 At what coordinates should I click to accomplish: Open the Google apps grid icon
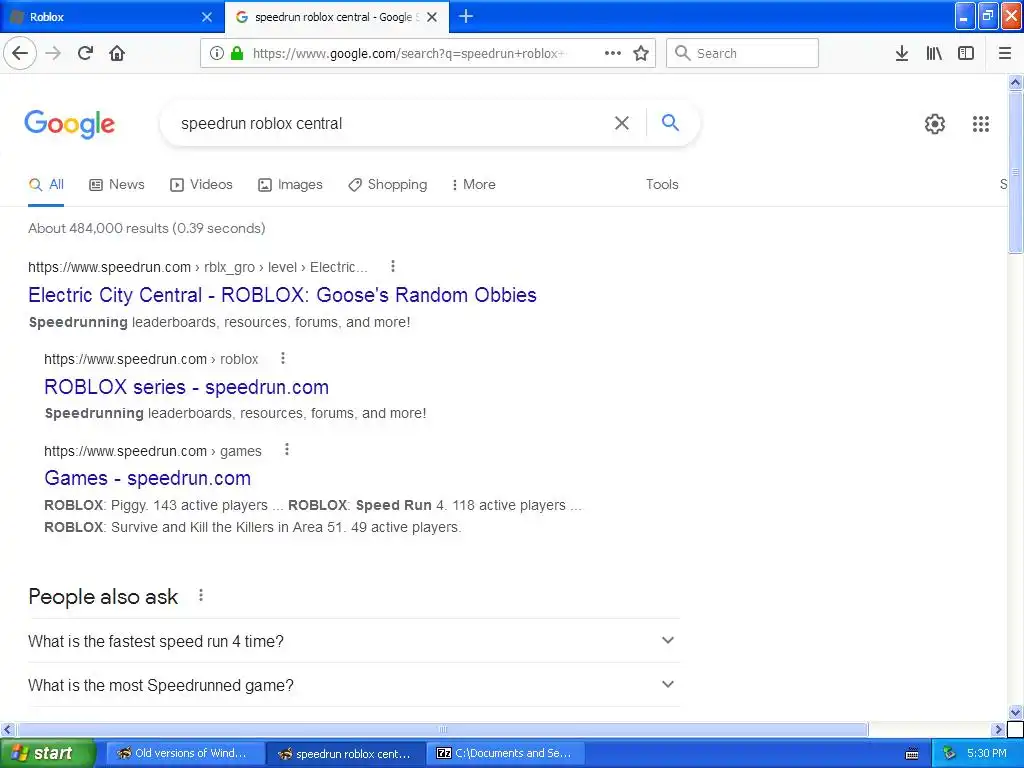(x=980, y=123)
